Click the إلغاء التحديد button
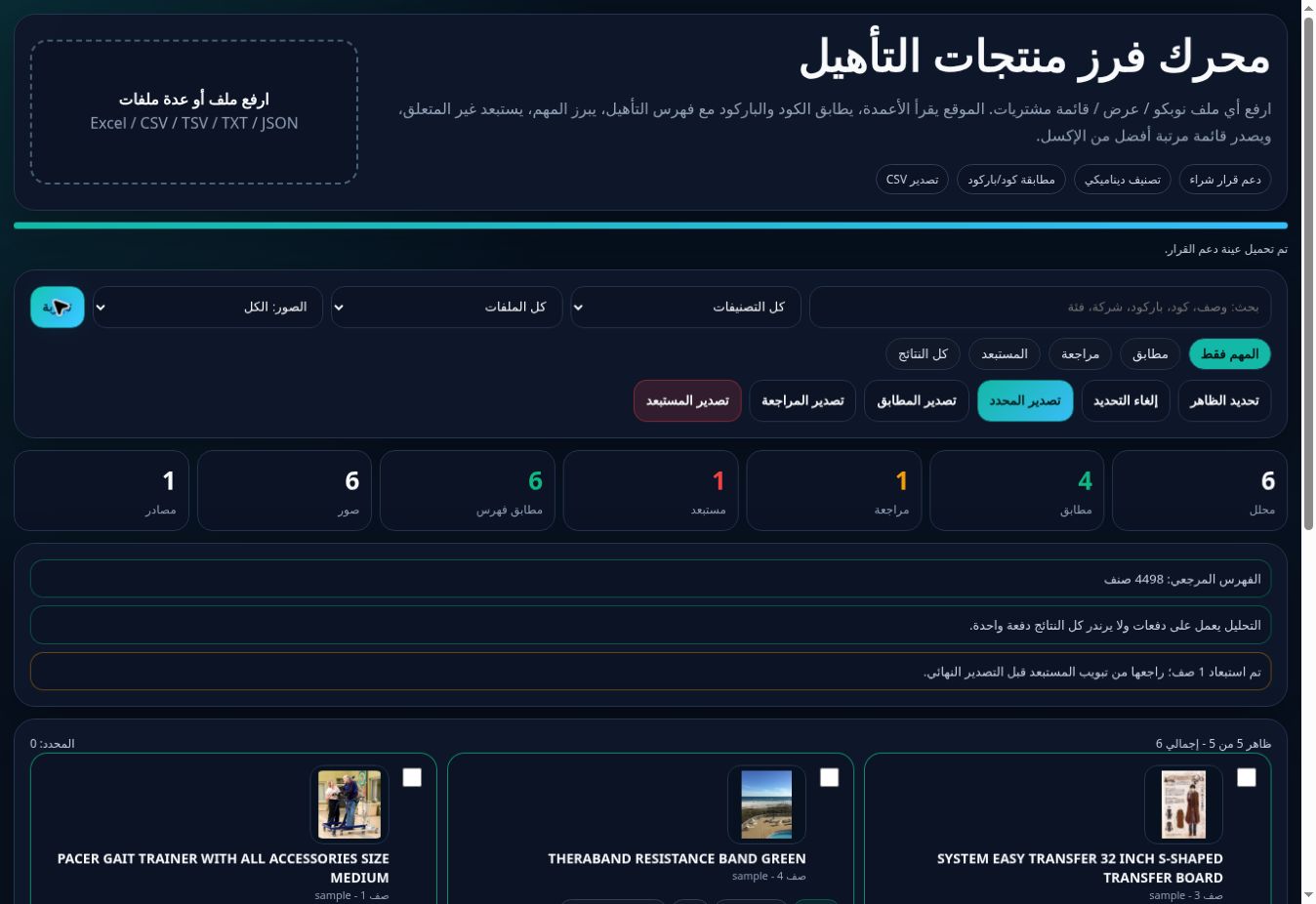 click(x=1126, y=400)
